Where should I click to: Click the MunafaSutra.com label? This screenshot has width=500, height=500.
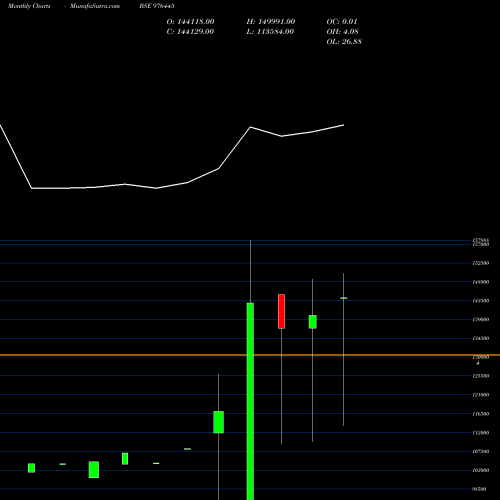click(x=95, y=6)
